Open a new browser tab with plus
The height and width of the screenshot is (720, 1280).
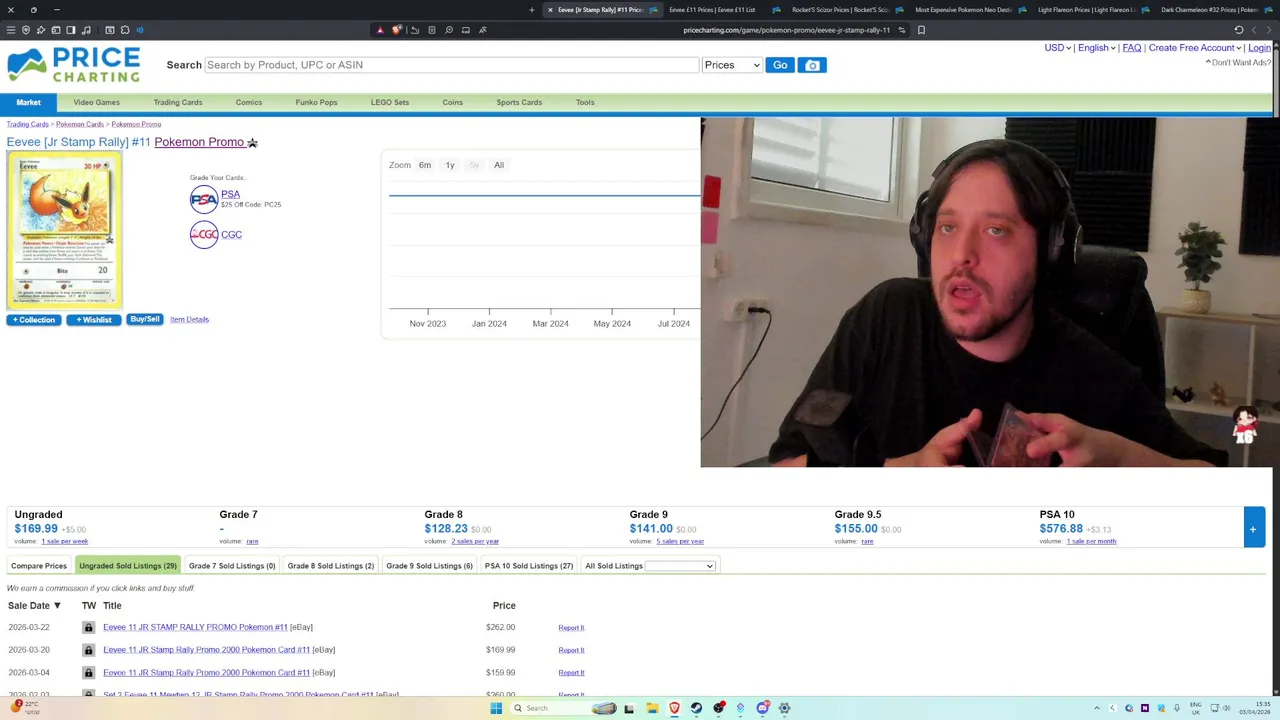tap(532, 10)
